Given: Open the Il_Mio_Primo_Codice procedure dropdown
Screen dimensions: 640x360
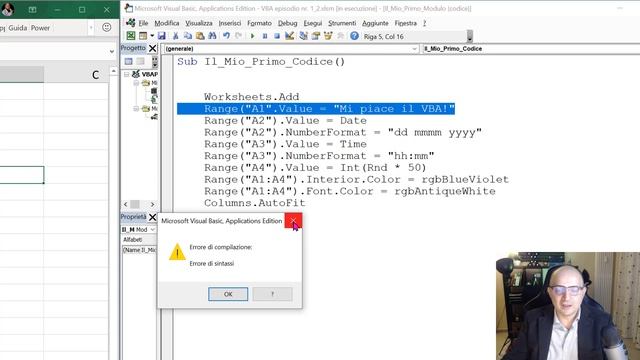Looking at the screenshot, I should pos(531,49).
